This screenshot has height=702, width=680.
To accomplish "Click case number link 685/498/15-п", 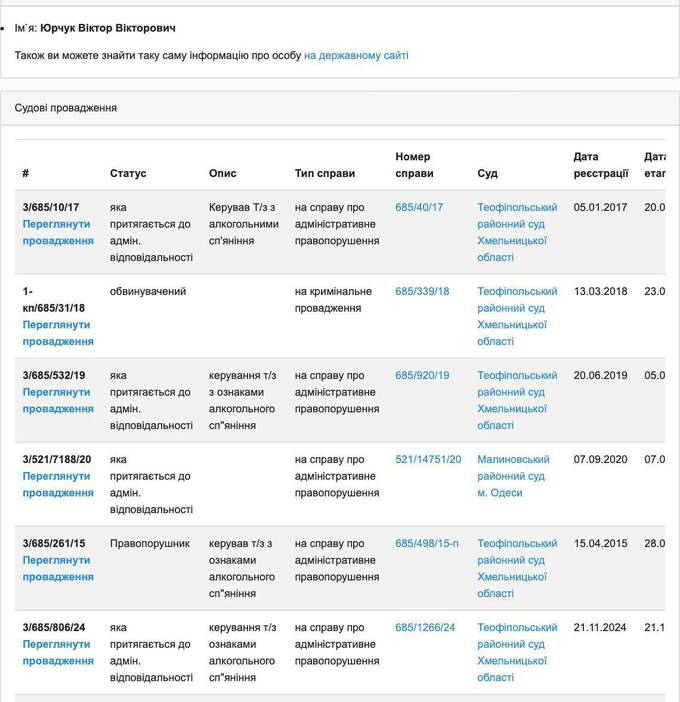I will coord(427,543).
